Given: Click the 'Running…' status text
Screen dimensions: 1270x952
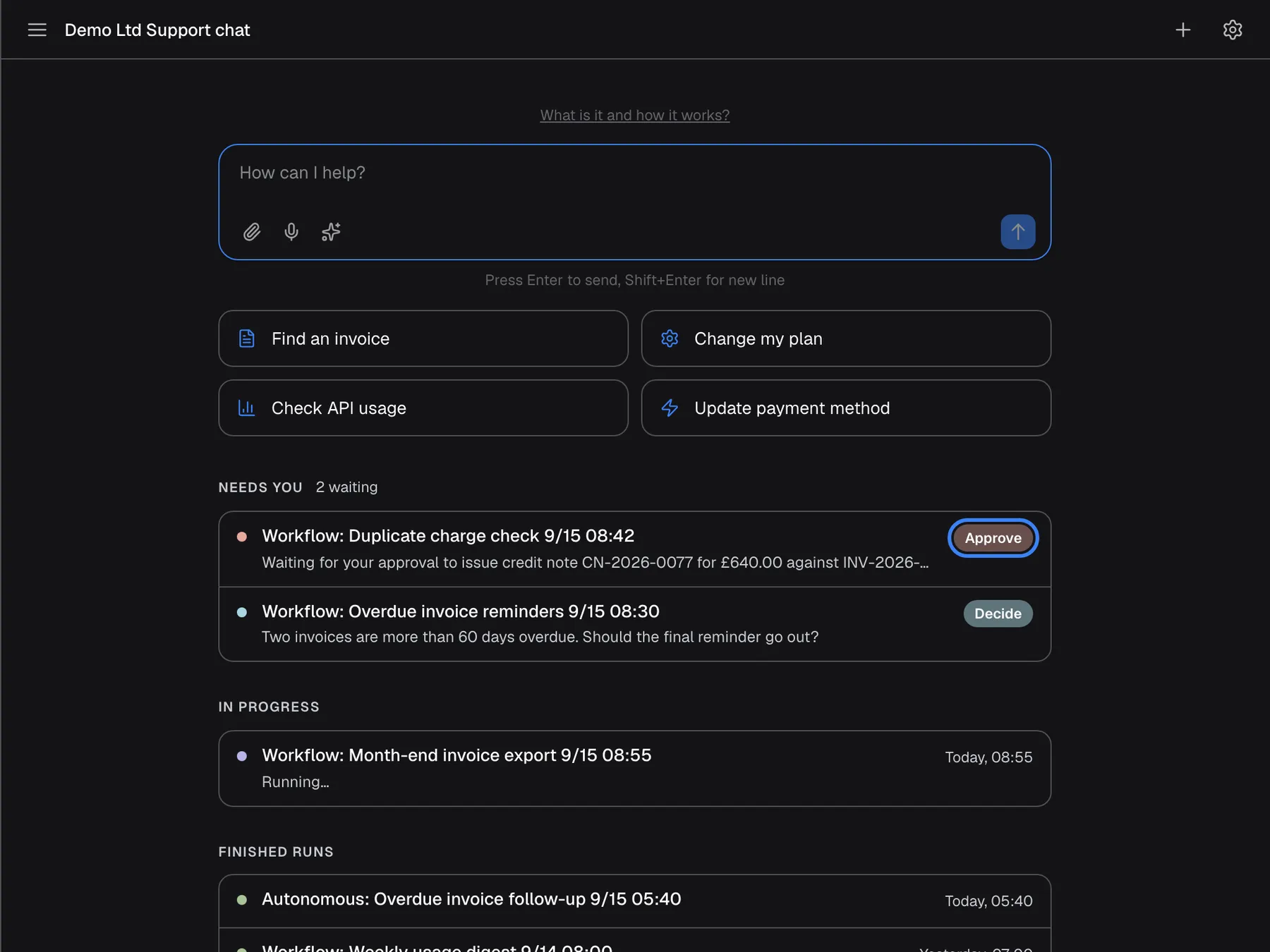Looking at the screenshot, I should (295, 782).
